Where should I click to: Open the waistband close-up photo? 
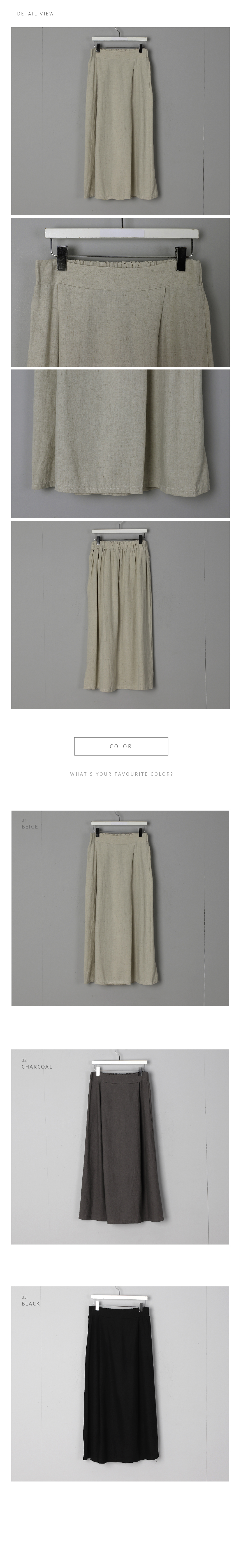click(120, 292)
